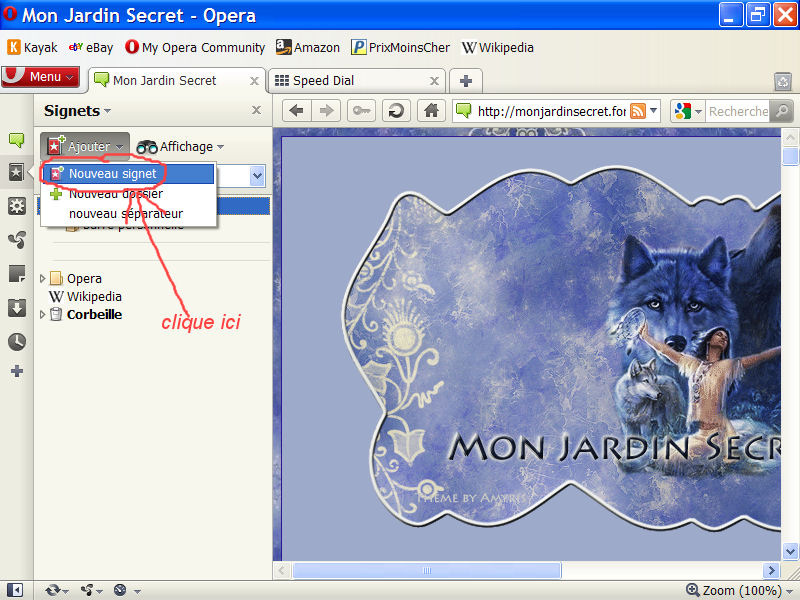Viewport: 800px width, 600px height.
Task: Click the Ajouter dropdown button
Action: point(85,146)
